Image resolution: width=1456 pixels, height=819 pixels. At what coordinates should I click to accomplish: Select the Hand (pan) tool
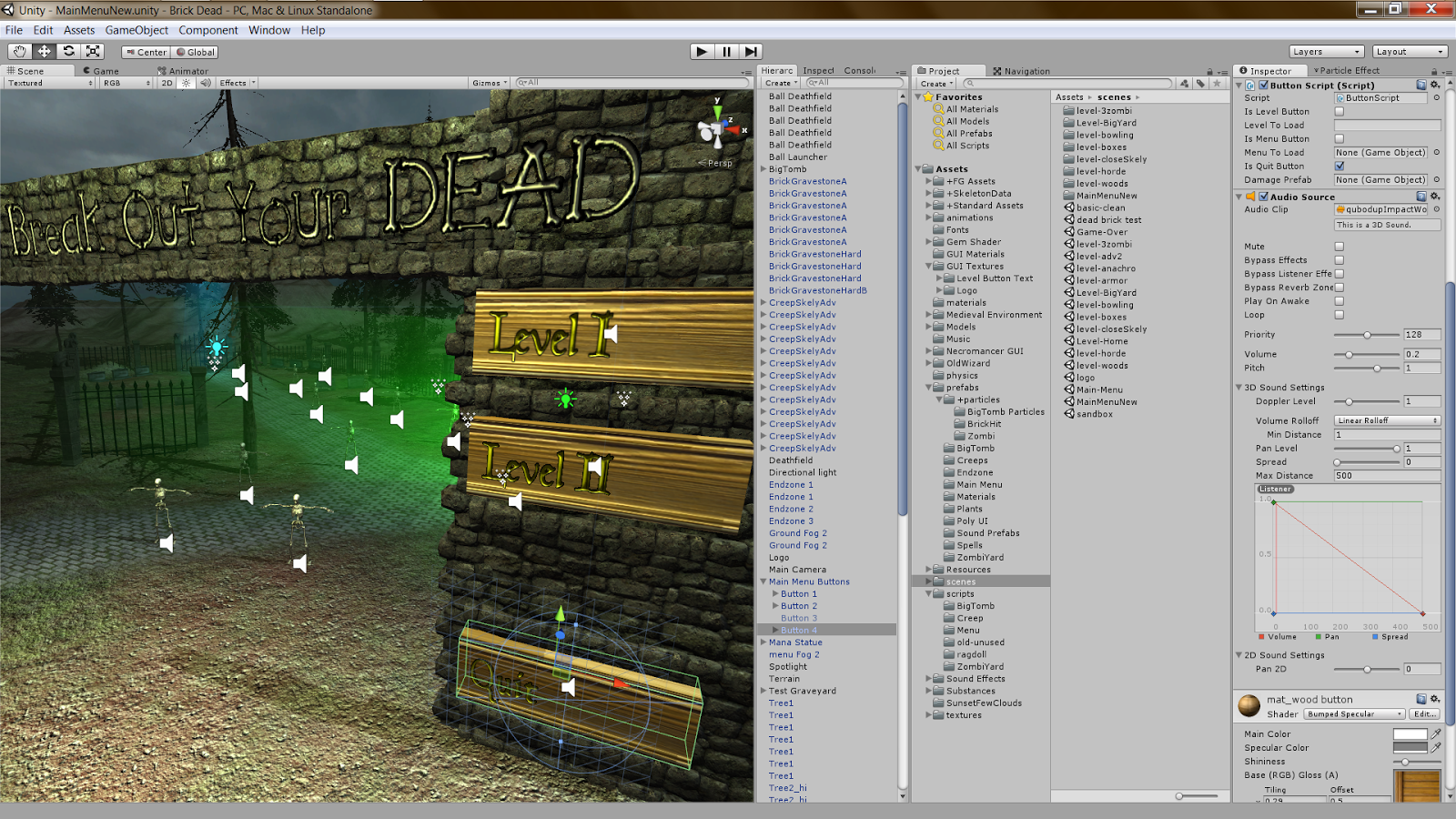19,52
